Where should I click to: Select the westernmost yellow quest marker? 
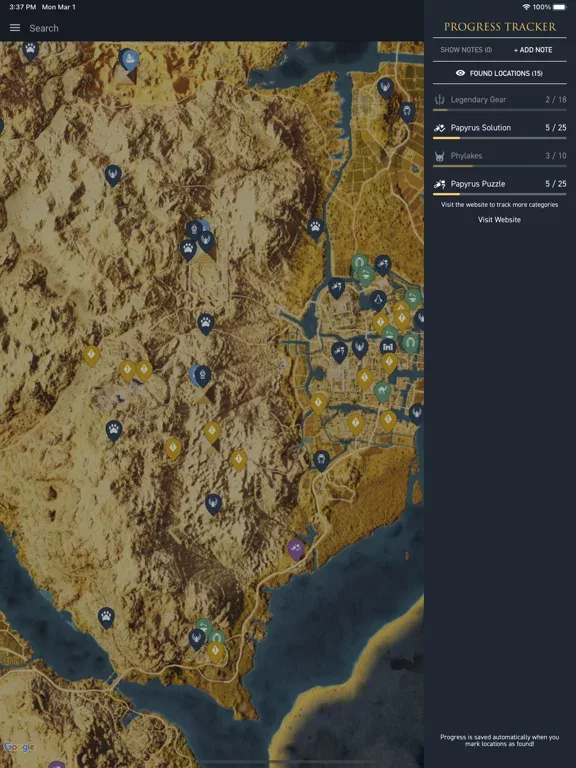click(91, 356)
